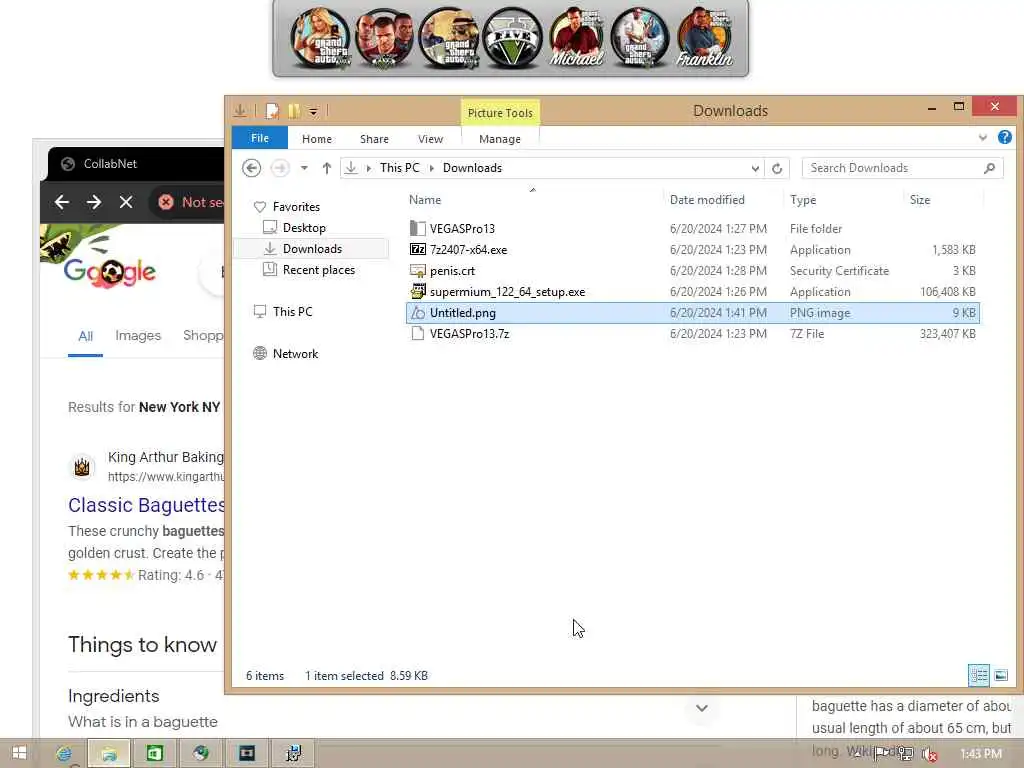The width and height of the screenshot is (1024, 768).
Task: Open Desktop in the navigation pane
Action: tap(304, 227)
